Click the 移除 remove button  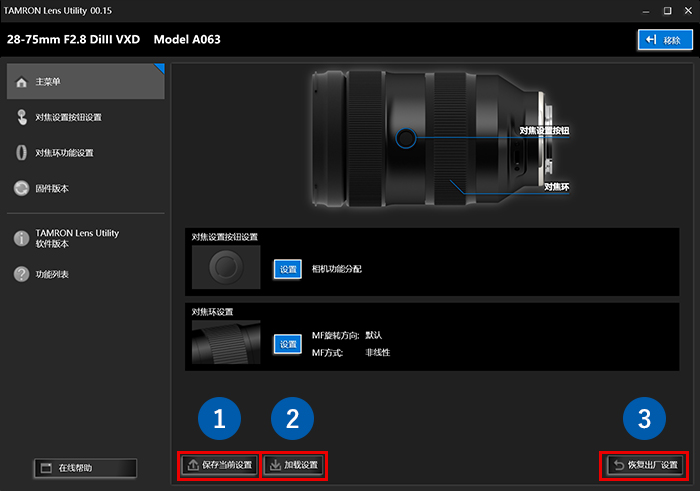tap(665, 40)
